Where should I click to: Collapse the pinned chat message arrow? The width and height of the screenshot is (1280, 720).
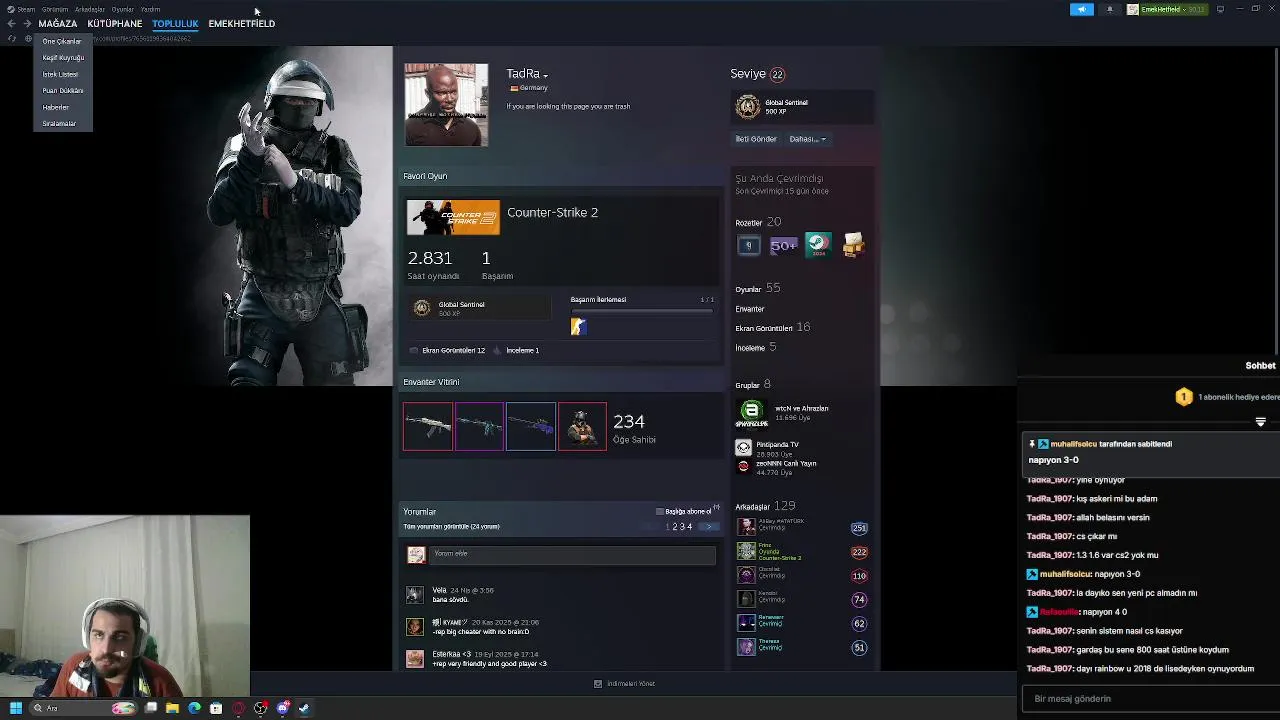point(1260,422)
